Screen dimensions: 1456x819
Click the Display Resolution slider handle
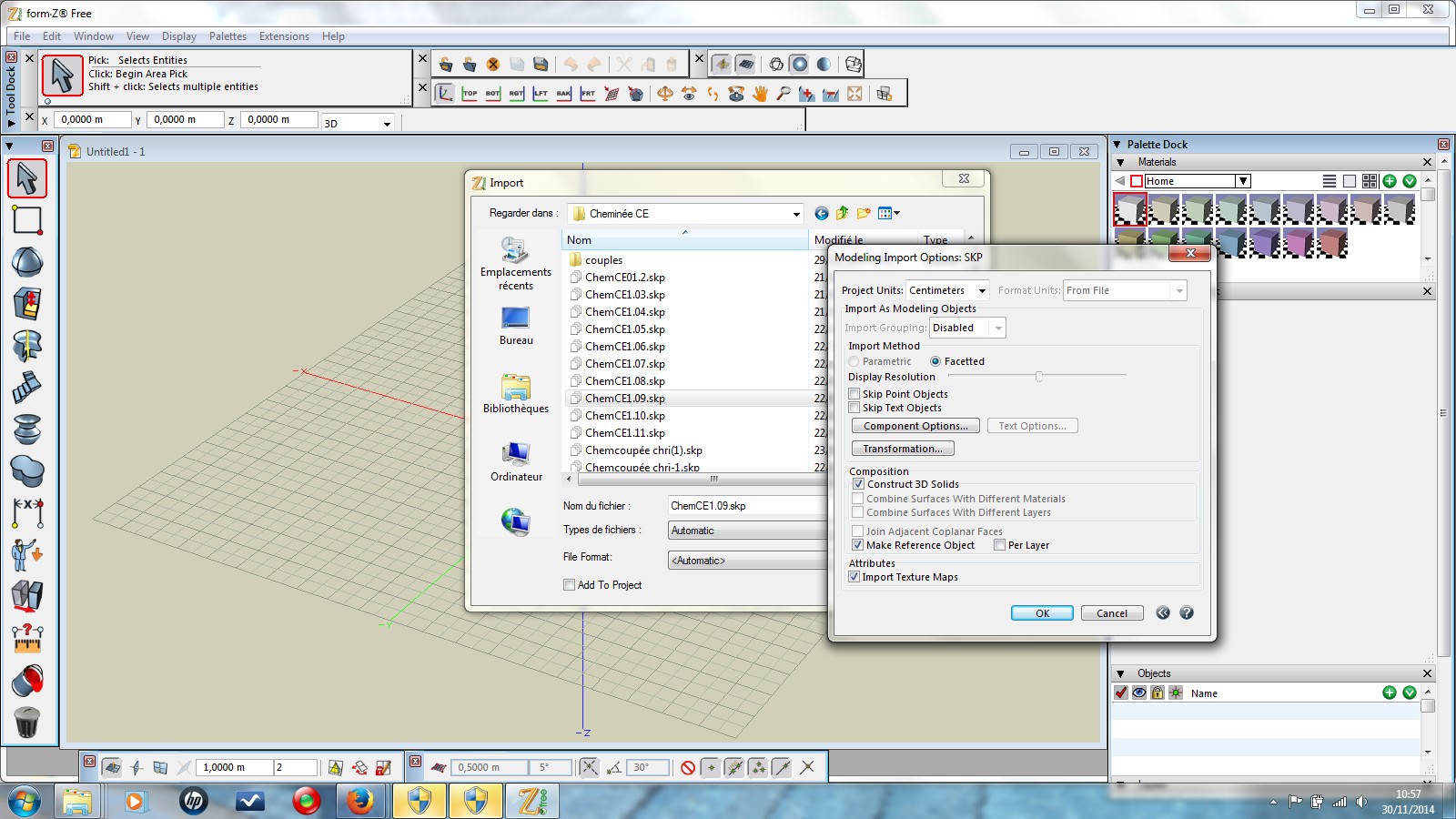(1038, 376)
